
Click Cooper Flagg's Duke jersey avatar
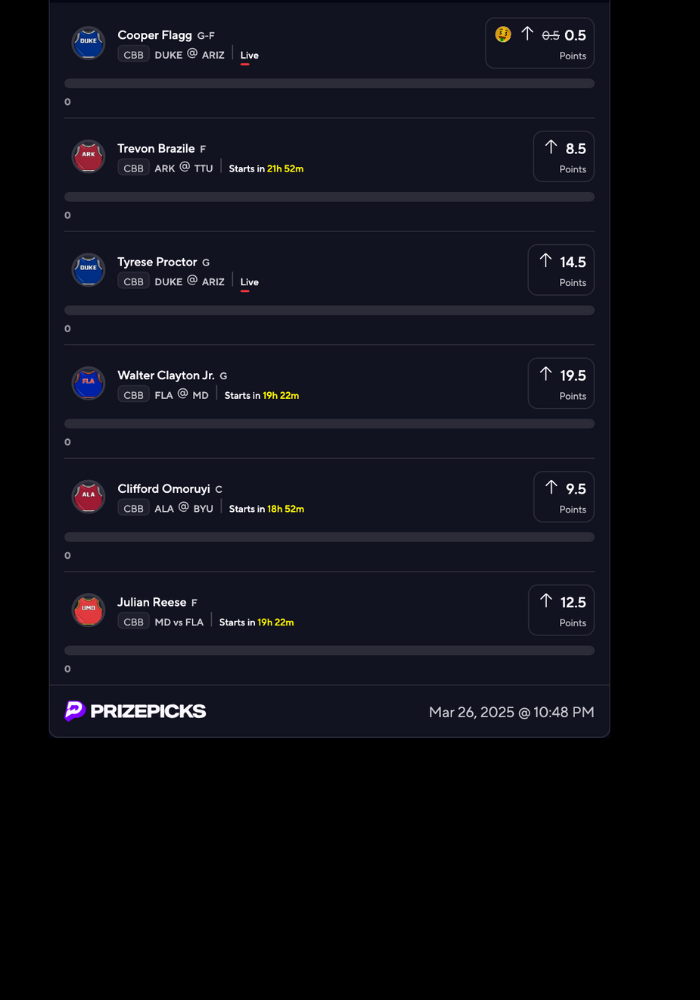[x=88, y=43]
